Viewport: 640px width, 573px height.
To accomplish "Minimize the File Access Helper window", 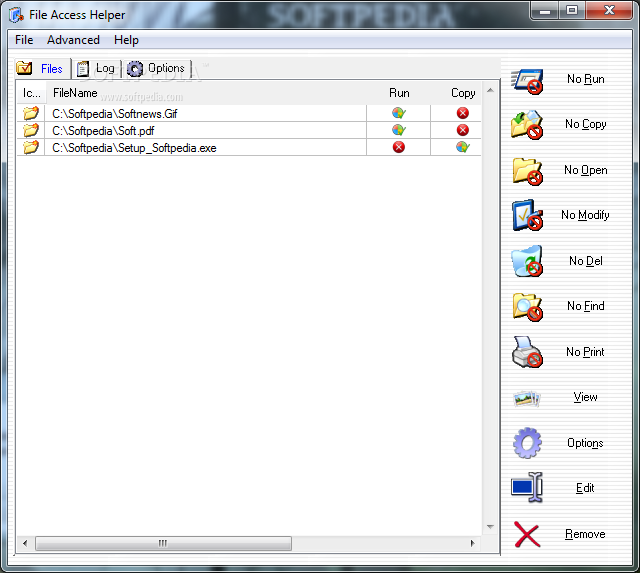I will [x=545, y=11].
